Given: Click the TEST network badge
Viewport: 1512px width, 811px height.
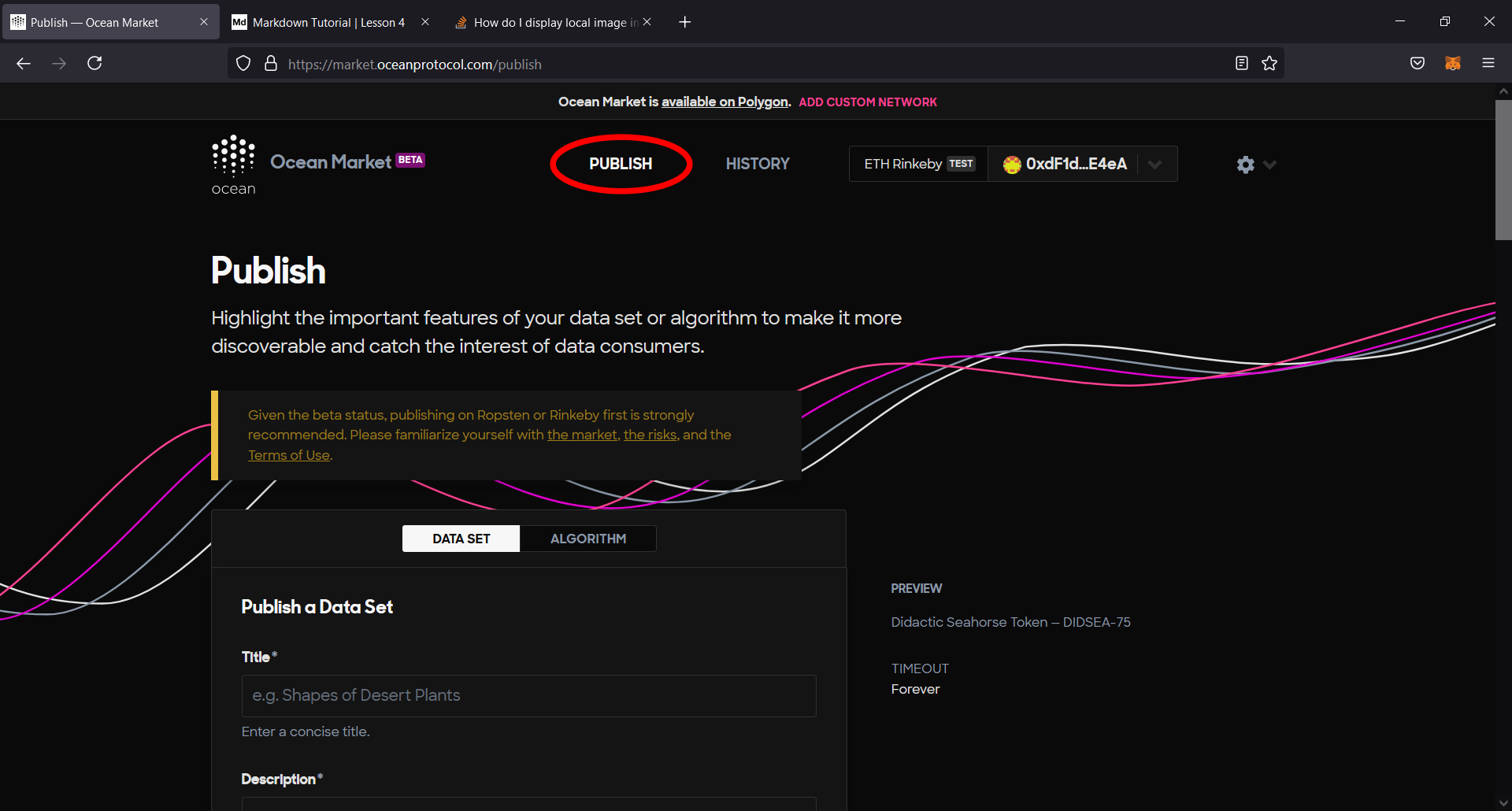Looking at the screenshot, I should [961, 164].
